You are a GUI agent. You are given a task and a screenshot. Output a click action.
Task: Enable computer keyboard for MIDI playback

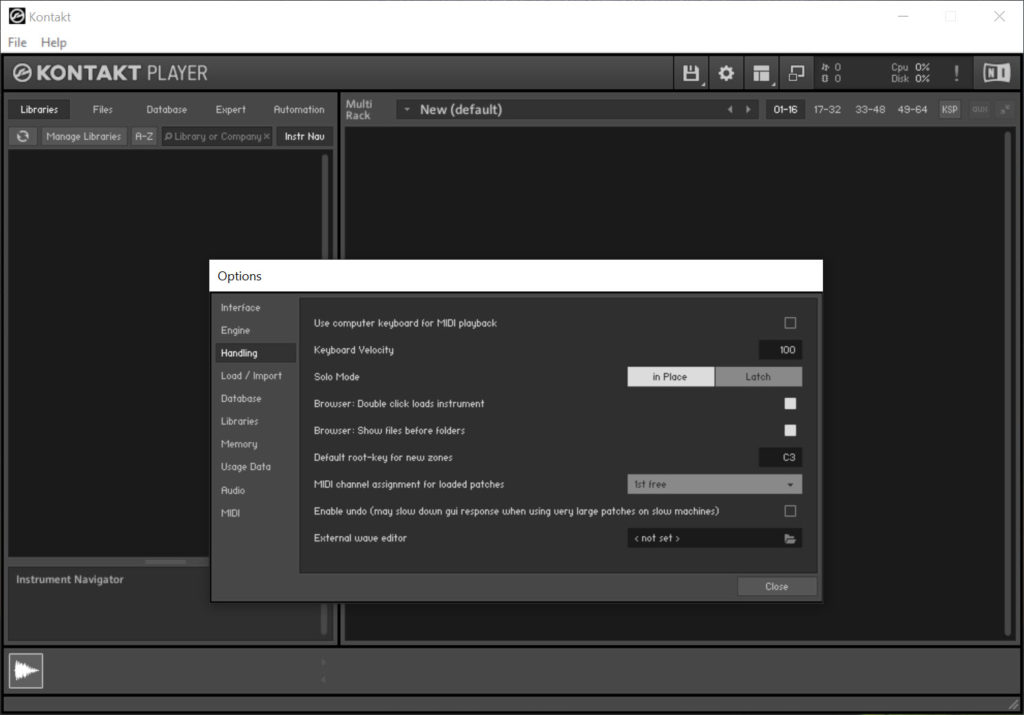tap(790, 323)
